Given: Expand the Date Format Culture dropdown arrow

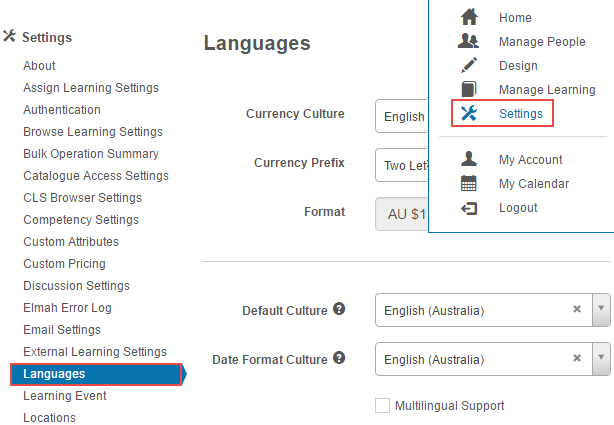Looking at the screenshot, I should [601, 358].
